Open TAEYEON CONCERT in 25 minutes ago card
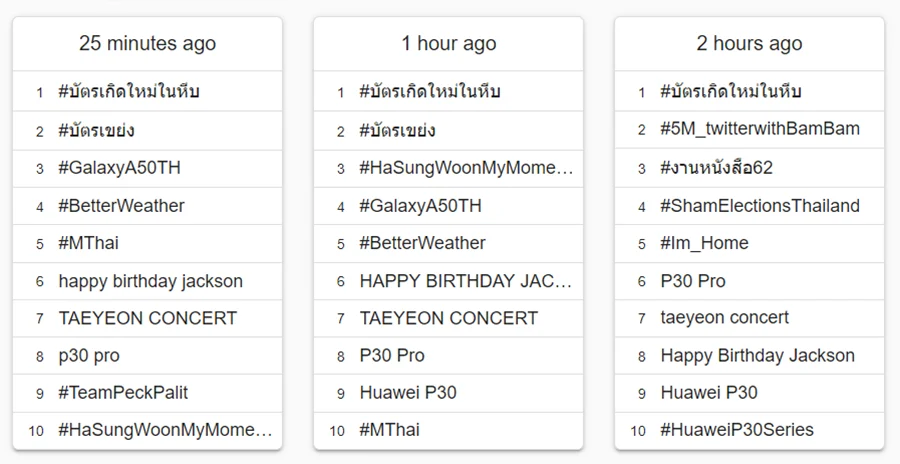 (x=148, y=318)
